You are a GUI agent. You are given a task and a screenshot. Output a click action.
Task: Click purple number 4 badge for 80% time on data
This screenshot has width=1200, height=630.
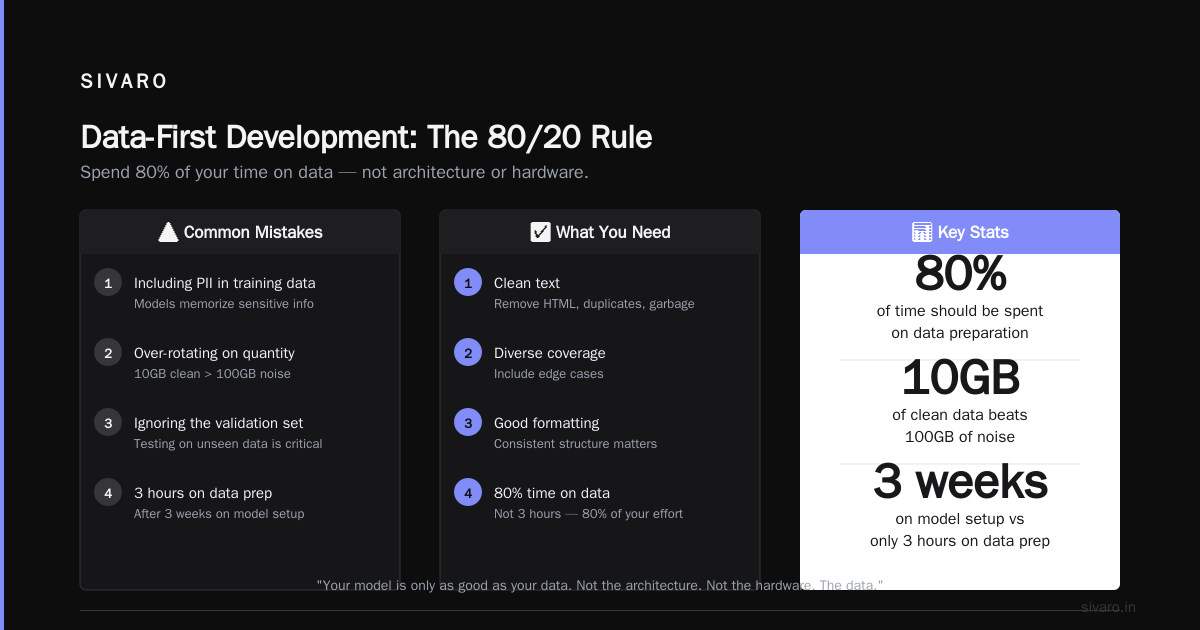point(468,492)
